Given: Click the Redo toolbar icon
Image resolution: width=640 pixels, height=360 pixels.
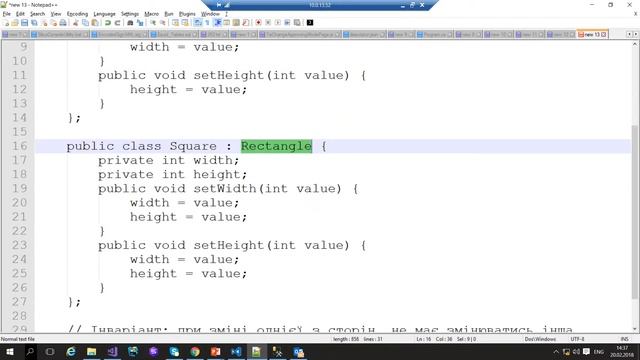Looking at the screenshot, I should [x=118, y=23].
